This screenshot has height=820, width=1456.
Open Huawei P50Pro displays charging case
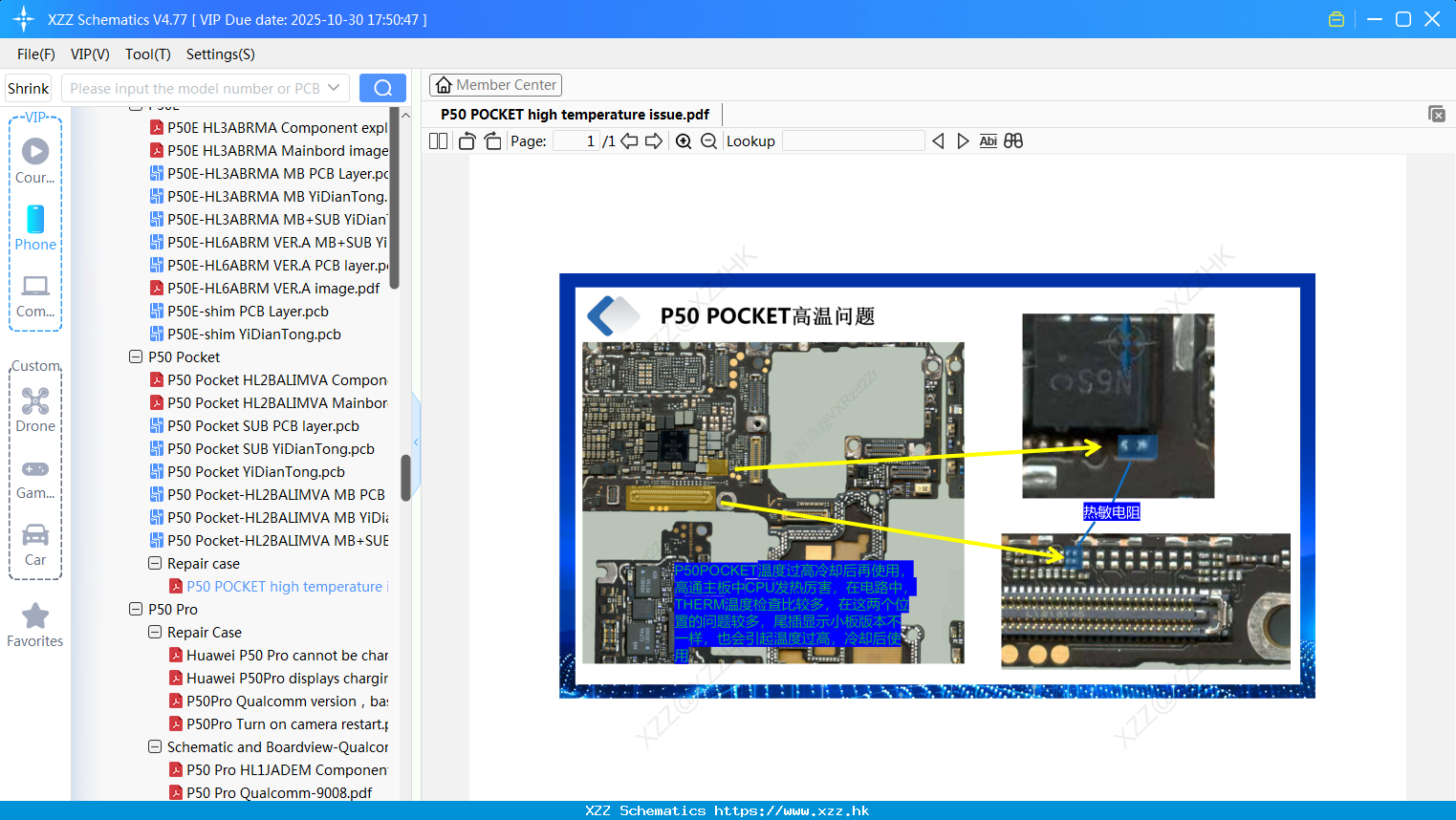(x=278, y=678)
